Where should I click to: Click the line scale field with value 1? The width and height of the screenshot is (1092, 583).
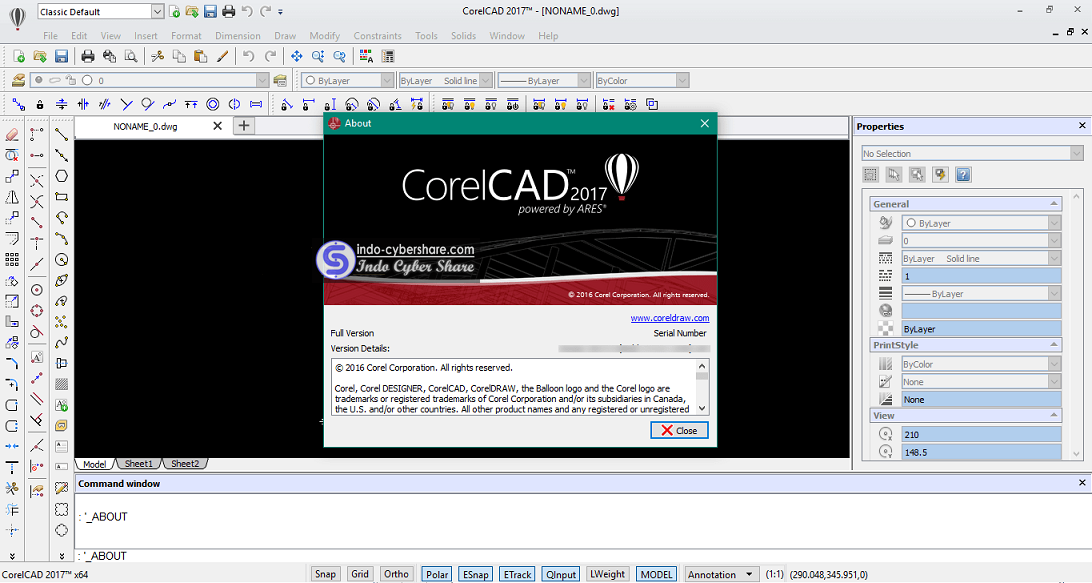pos(981,277)
